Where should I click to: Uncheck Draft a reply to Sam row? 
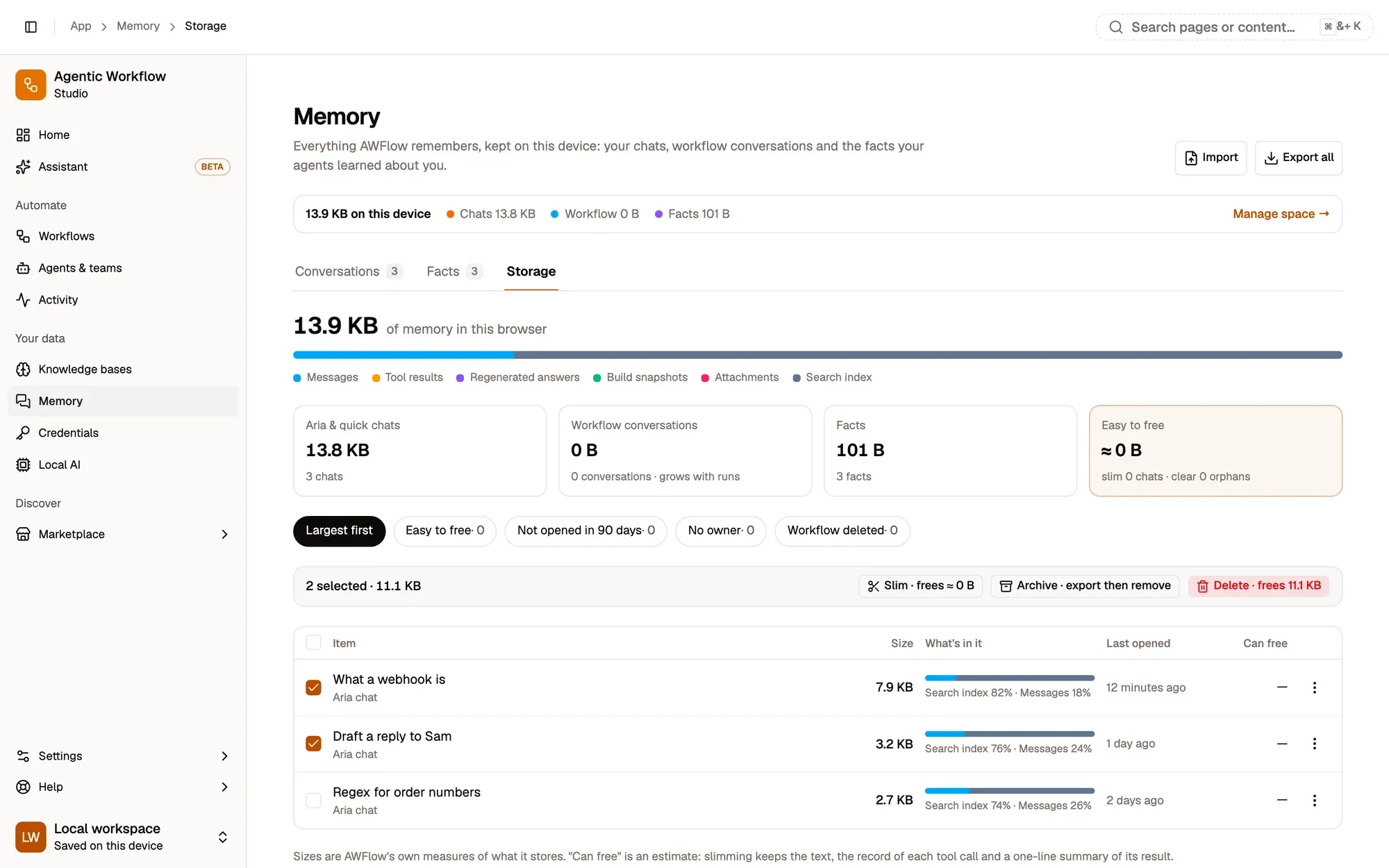coord(313,744)
